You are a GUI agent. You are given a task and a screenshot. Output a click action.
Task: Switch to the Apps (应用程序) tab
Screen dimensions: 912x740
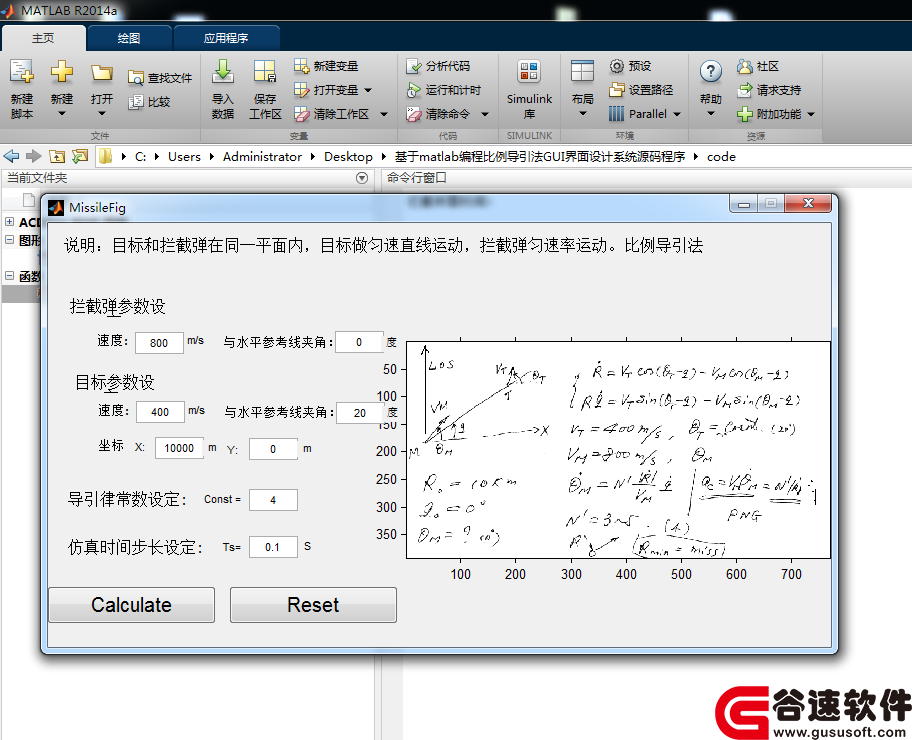pos(226,38)
